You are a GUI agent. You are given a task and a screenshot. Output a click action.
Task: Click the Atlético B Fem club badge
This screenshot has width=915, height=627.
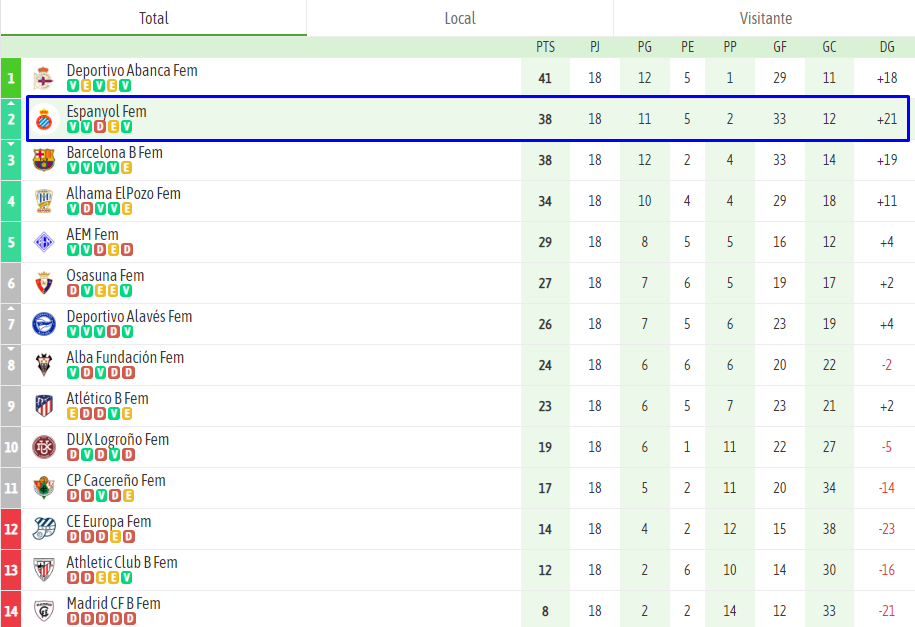coord(43,406)
